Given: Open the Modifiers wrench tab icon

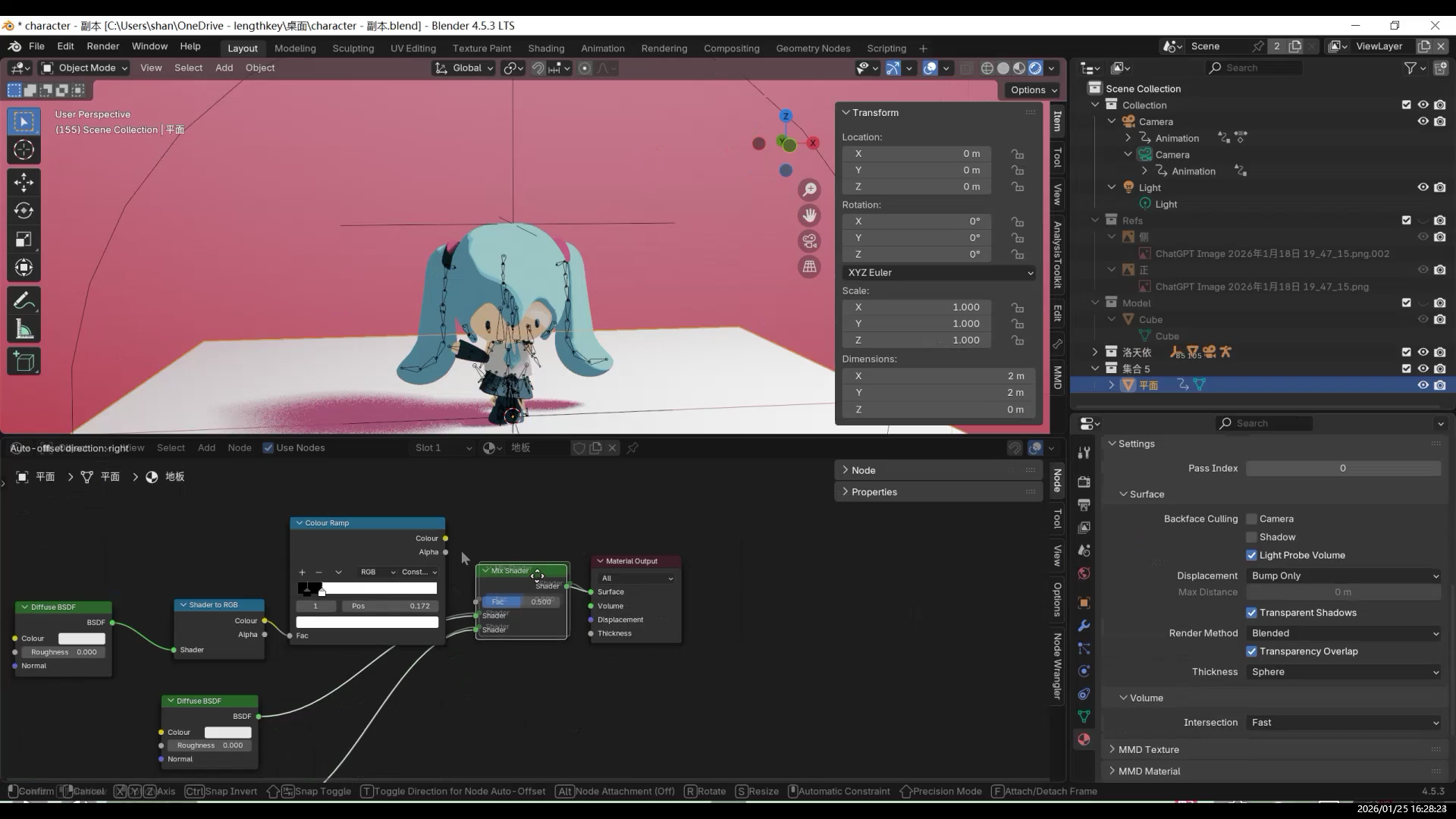Looking at the screenshot, I should click(1084, 626).
